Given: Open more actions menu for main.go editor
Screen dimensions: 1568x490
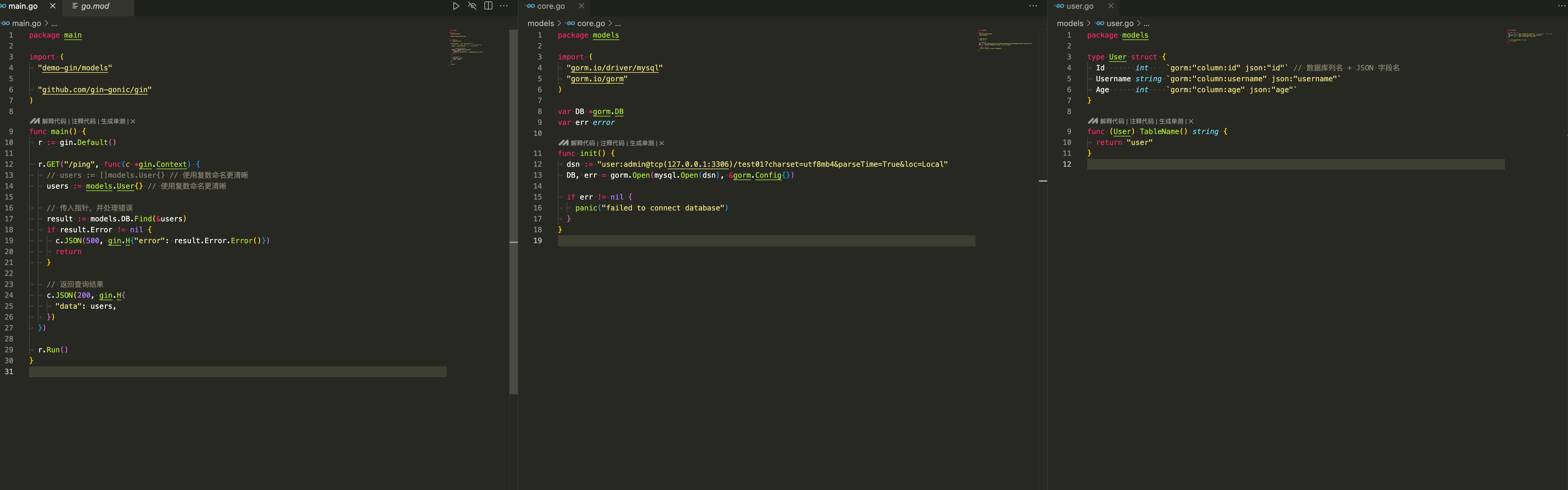Looking at the screenshot, I should (x=504, y=6).
